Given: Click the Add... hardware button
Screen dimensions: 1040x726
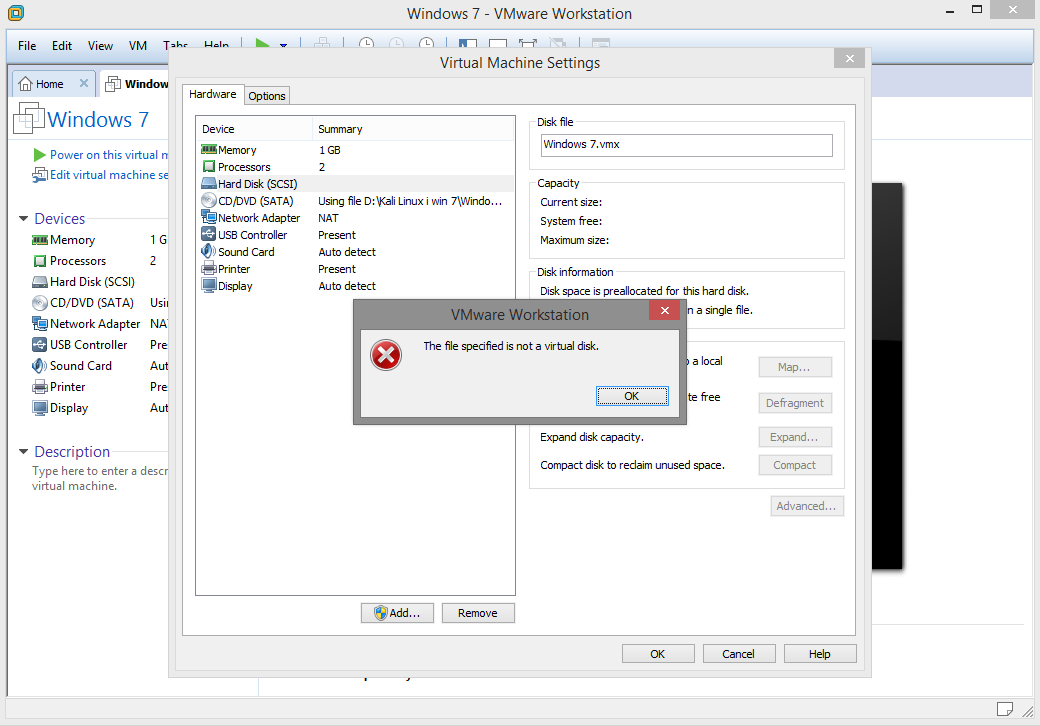Looking at the screenshot, I should tap(397, 613).
